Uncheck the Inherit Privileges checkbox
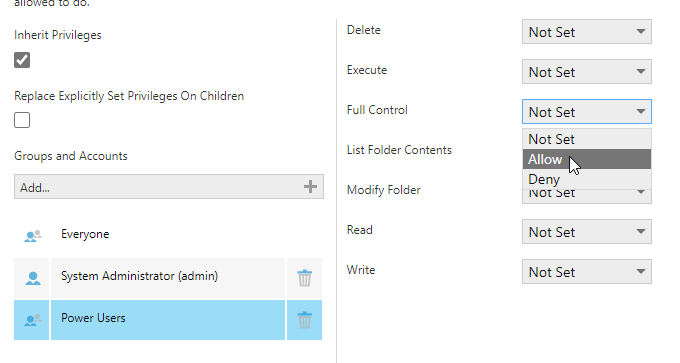Screen dimensions: 680x363 pos(22,60)
